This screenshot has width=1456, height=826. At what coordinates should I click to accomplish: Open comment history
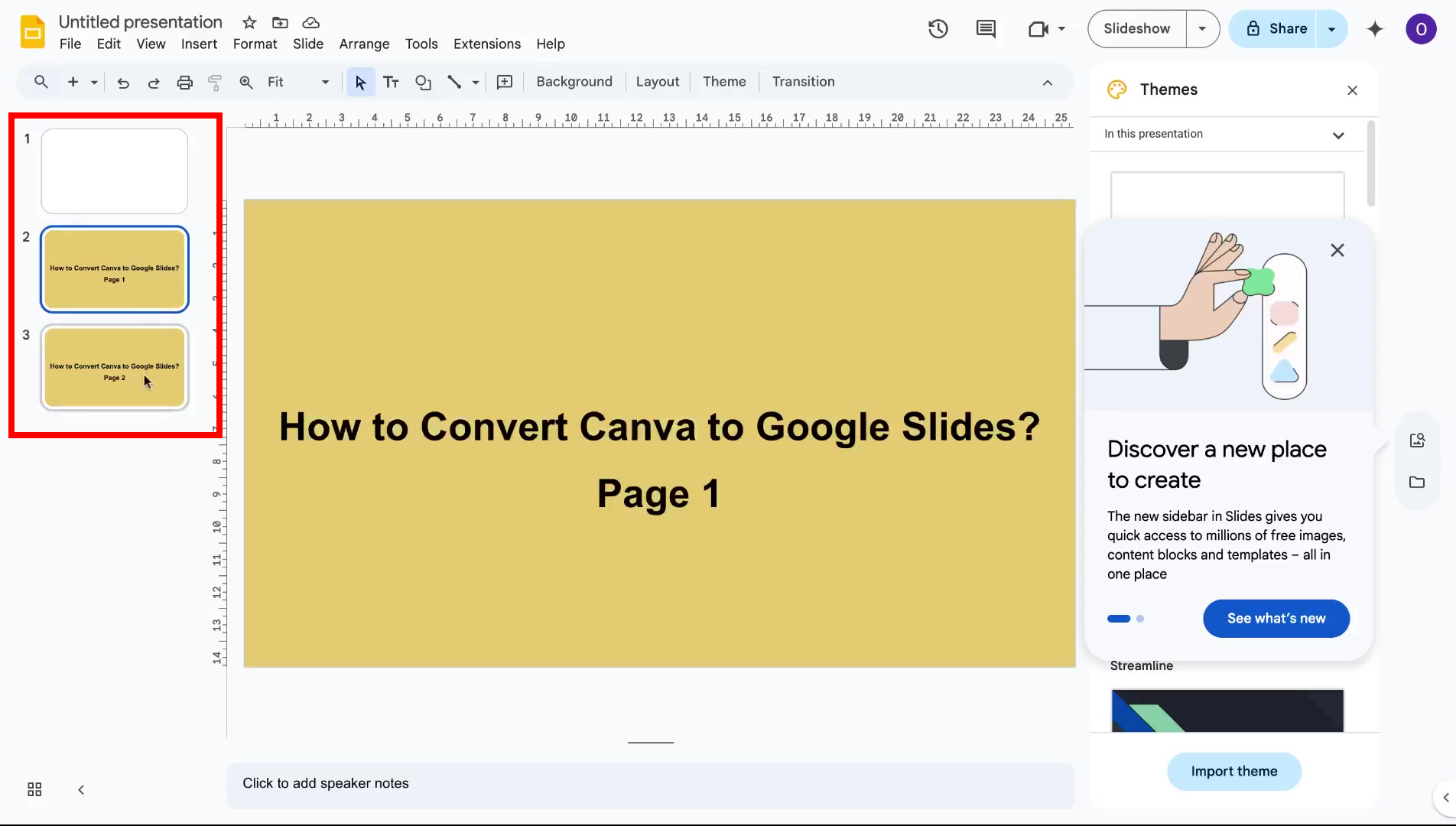pyautogui.click(x=986, y=28)
